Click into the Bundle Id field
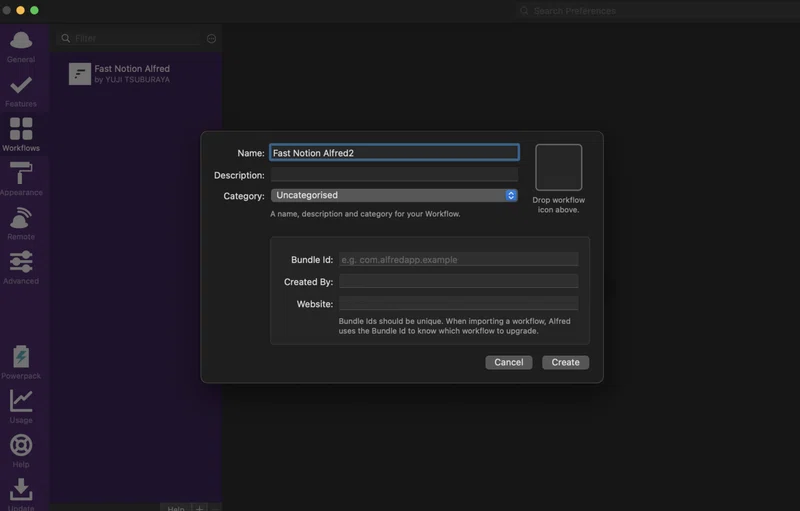 tap(458, 260)
